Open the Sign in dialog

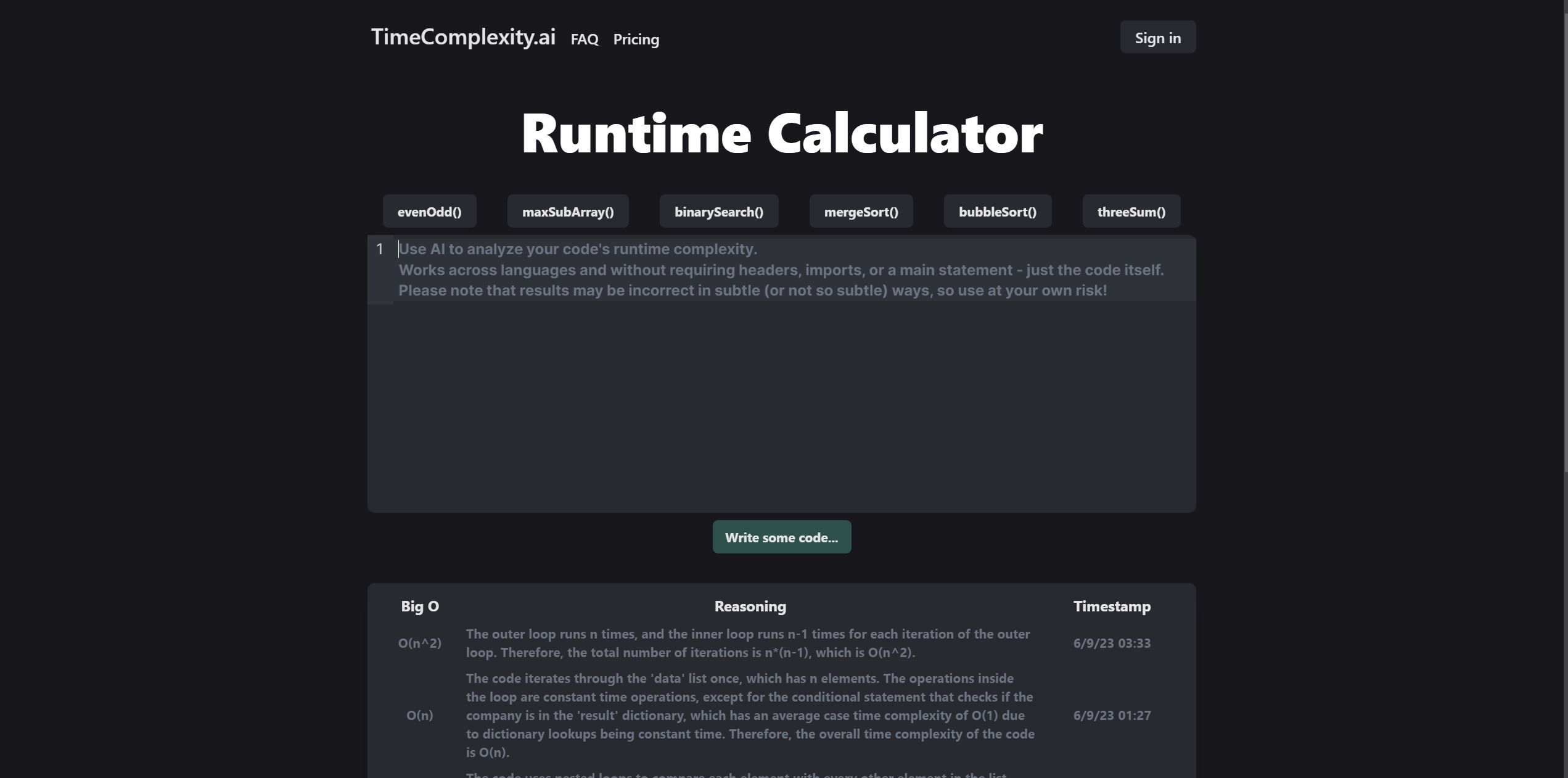[x=1157, y=37]
